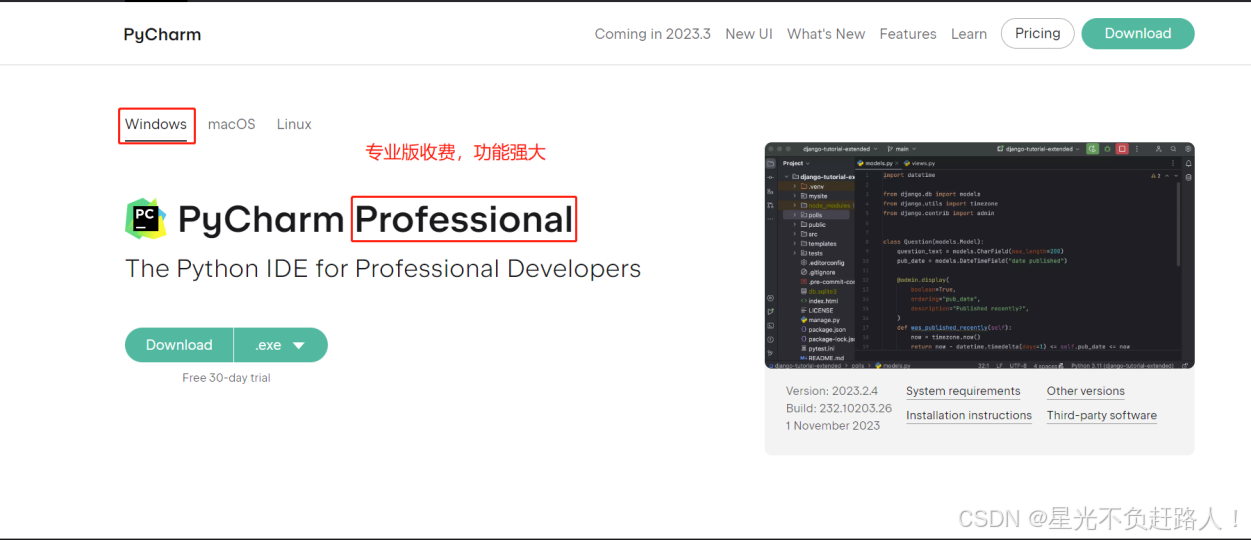1251x540 pixels.
Task: Click the Python 3.11 interpreter in IDE status bar
Action: click(x=1122, y=365)
